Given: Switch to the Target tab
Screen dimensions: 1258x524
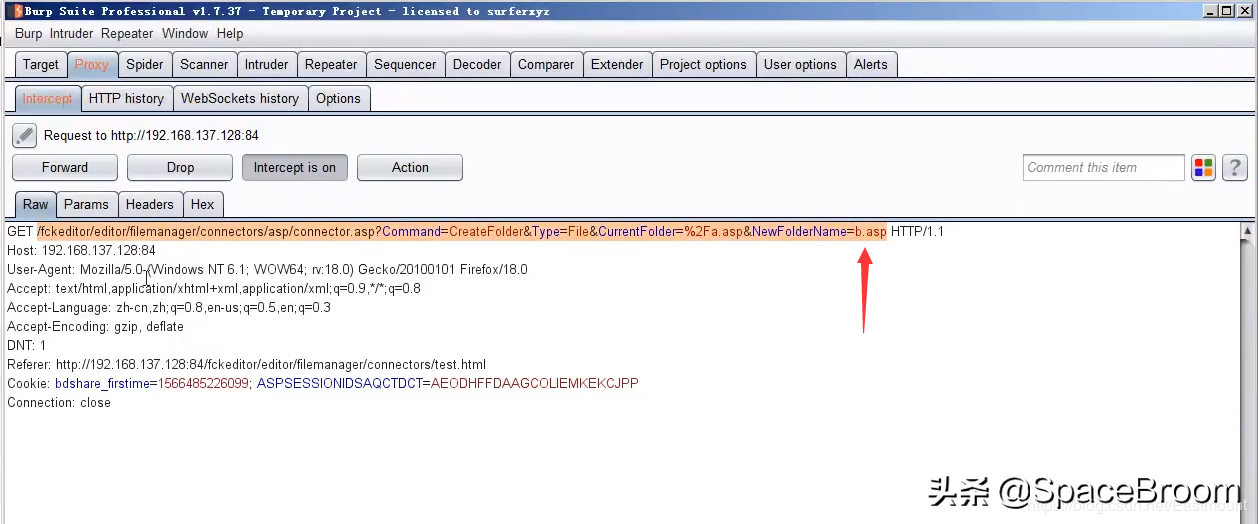Looking at the screenshot, I should click(41, 64).
